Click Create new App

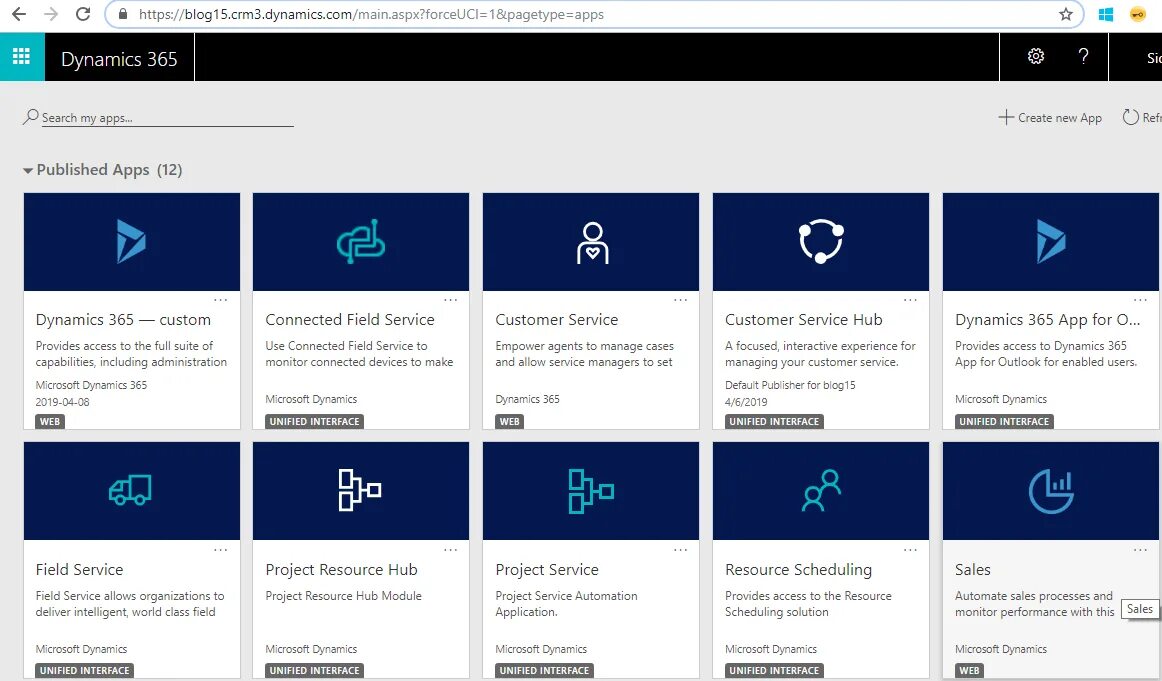1050,118
